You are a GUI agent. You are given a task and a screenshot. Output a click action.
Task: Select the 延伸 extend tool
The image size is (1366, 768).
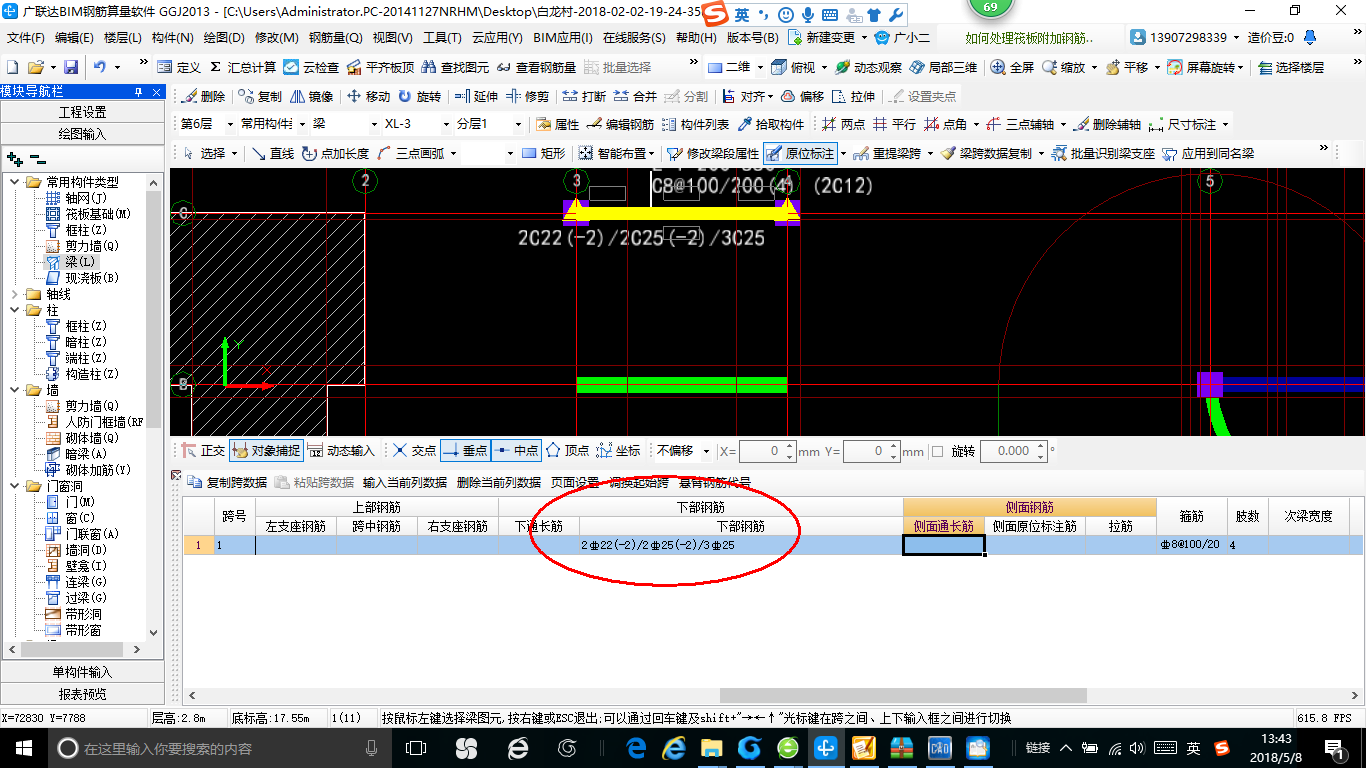pos(475,96)
